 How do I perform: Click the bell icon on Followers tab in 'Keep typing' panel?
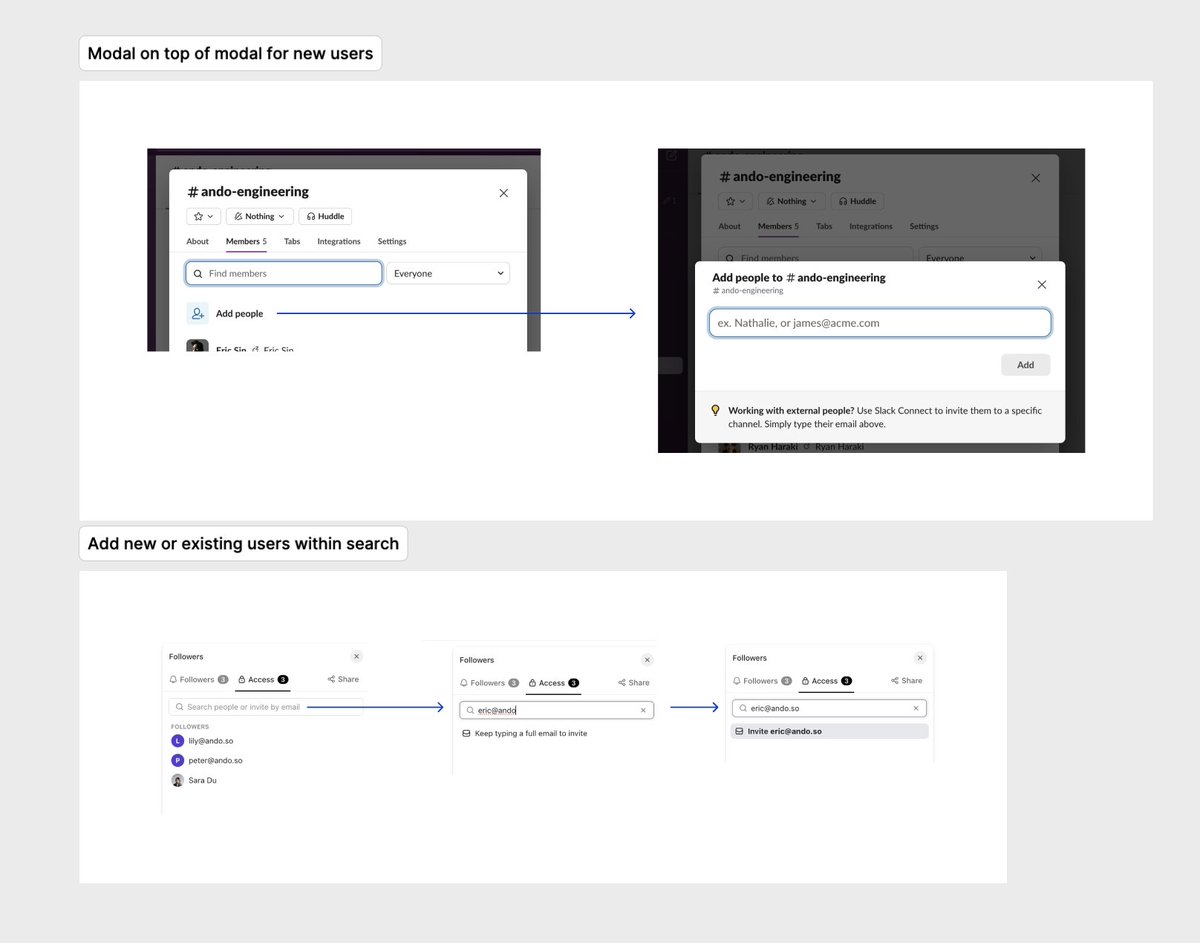pos(464,683)
